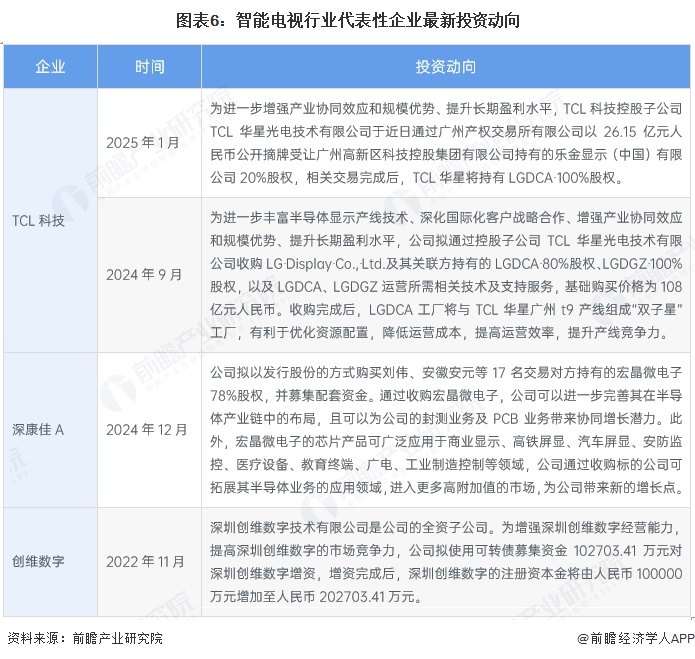Click the investment text mentioning 26.15 亿元
The image size is (695, 659).
click(x=445, y=143)
